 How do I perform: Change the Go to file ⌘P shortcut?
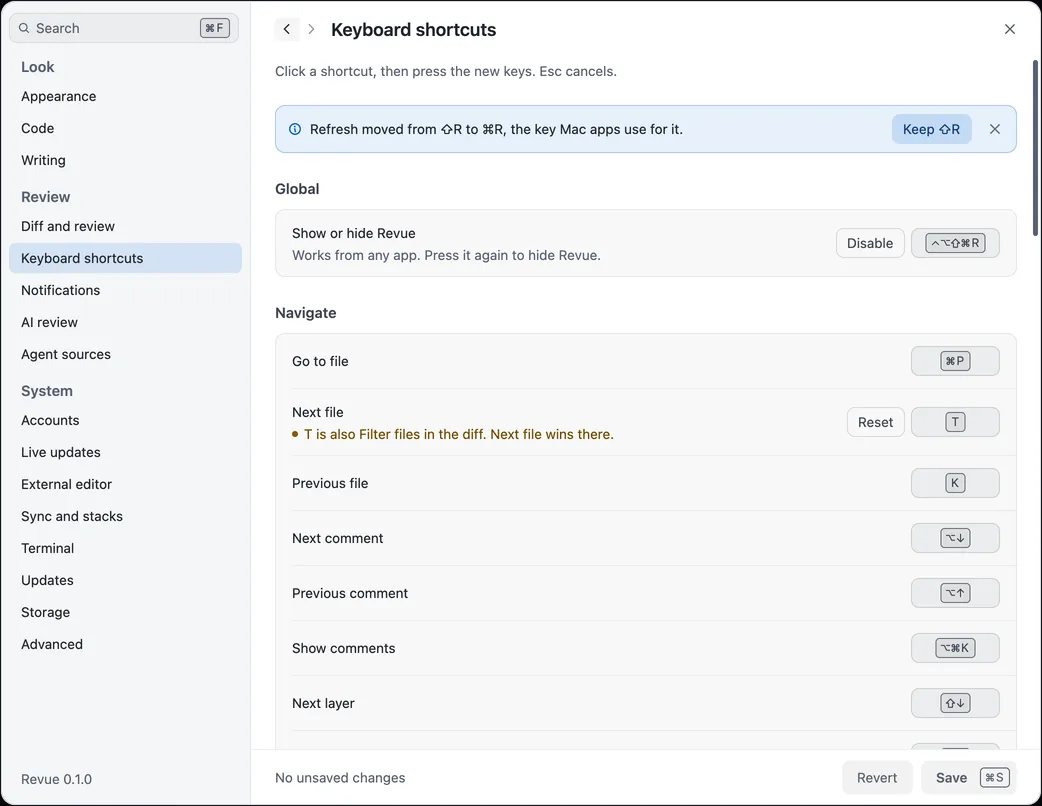pos(955,361)
